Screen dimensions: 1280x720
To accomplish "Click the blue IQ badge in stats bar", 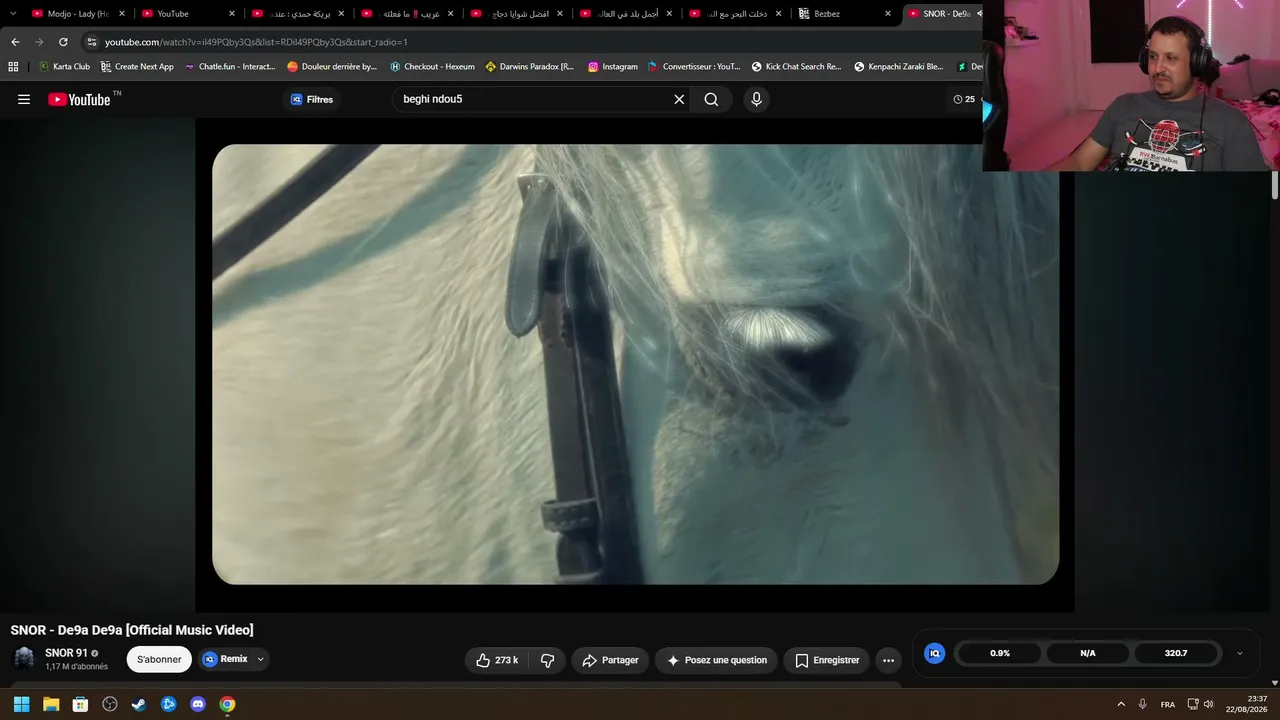I will click(935, 653).
